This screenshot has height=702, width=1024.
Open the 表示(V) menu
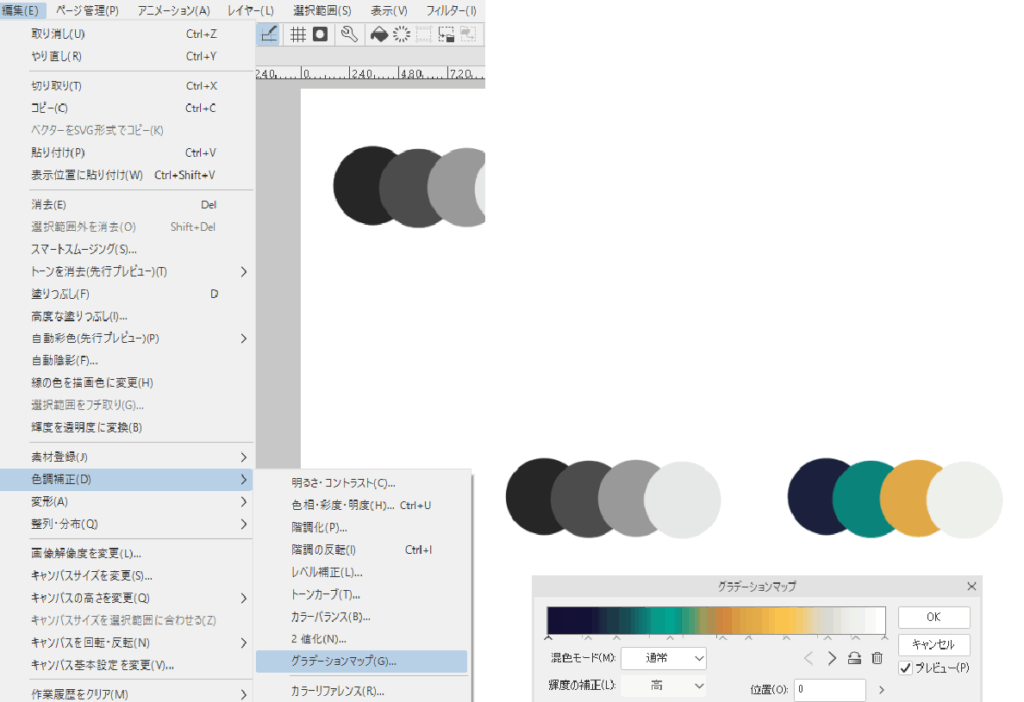pos(389,10)
